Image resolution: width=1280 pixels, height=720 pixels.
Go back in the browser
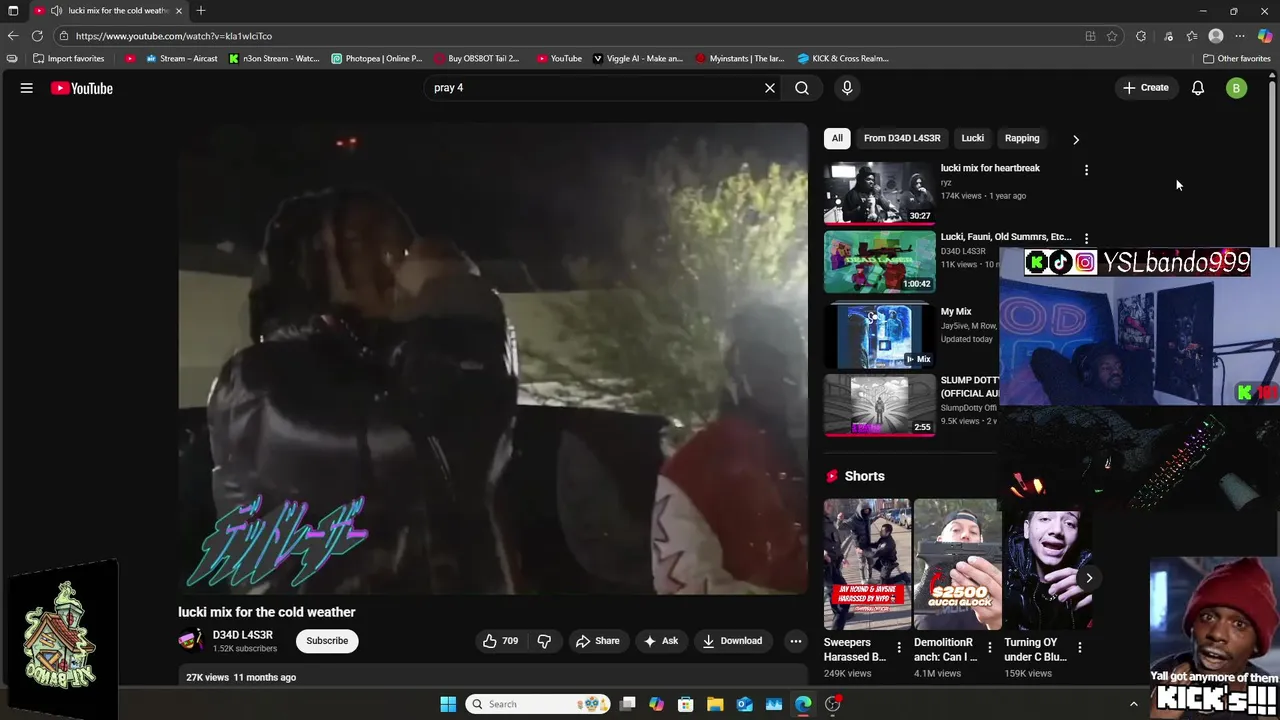click(13, 36)
